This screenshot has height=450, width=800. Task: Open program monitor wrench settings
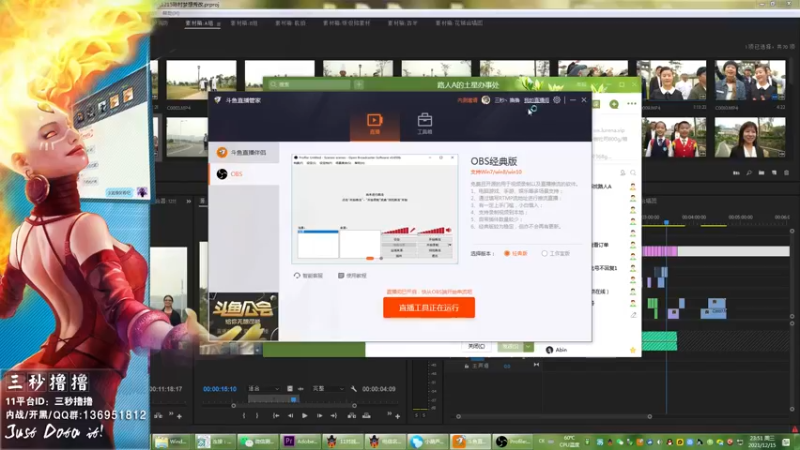click(354, 389)
